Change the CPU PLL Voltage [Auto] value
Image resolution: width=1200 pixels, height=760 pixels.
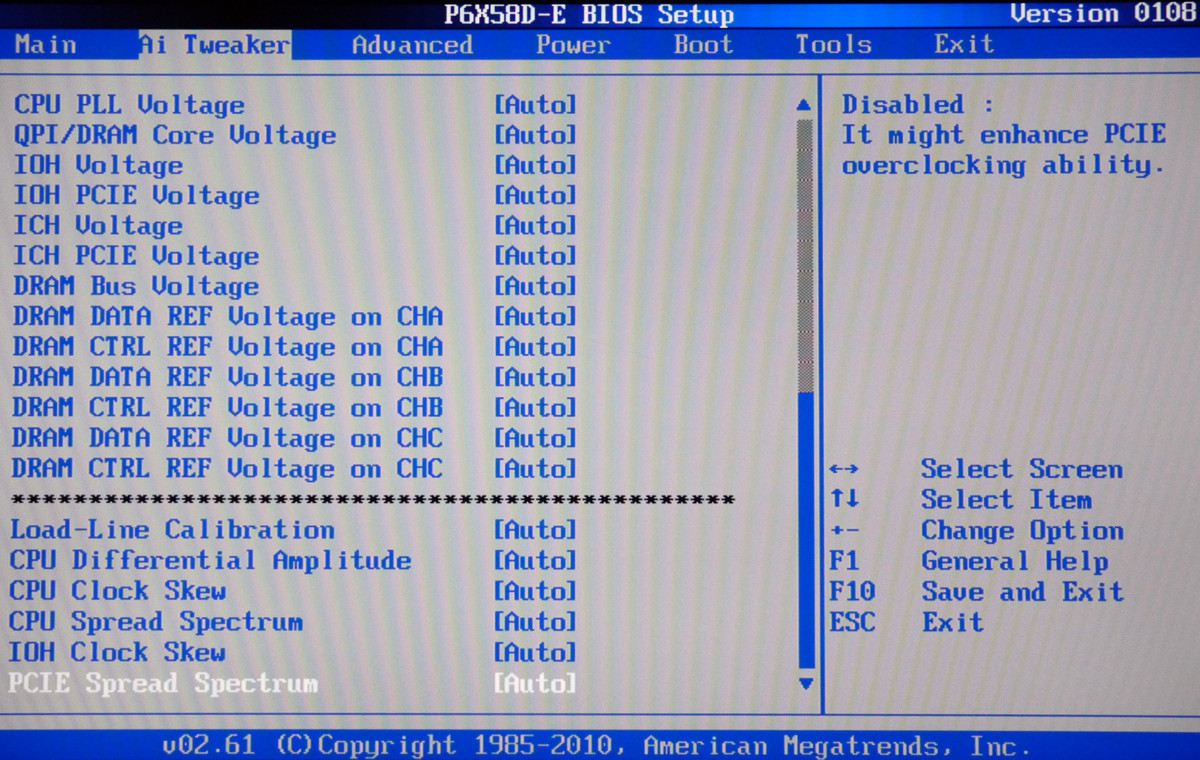[536, 105]
